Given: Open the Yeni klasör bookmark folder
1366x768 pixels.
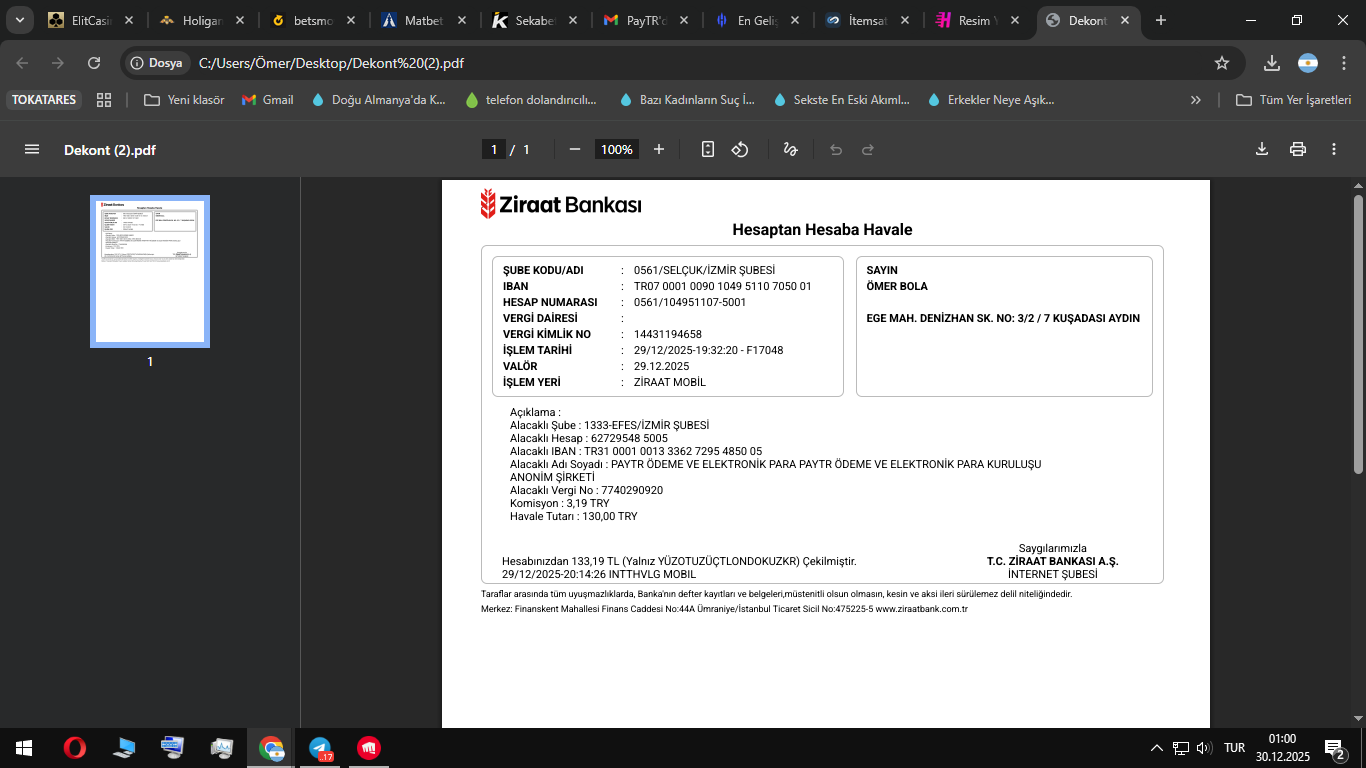Looking at the screenshot, I should pyautogui.click(x=184, y=100).
